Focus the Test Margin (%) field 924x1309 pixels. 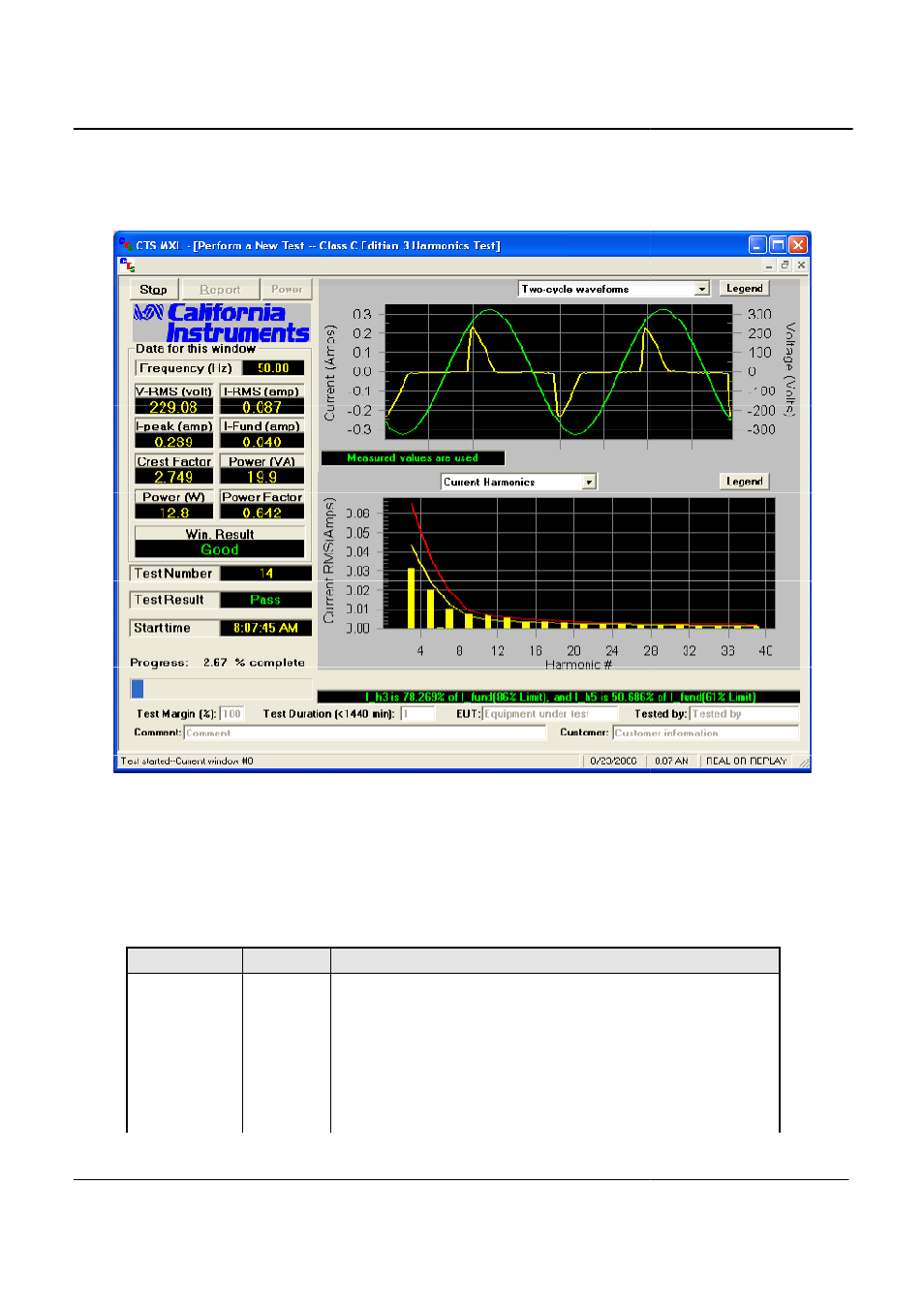[x=231, y=714]
